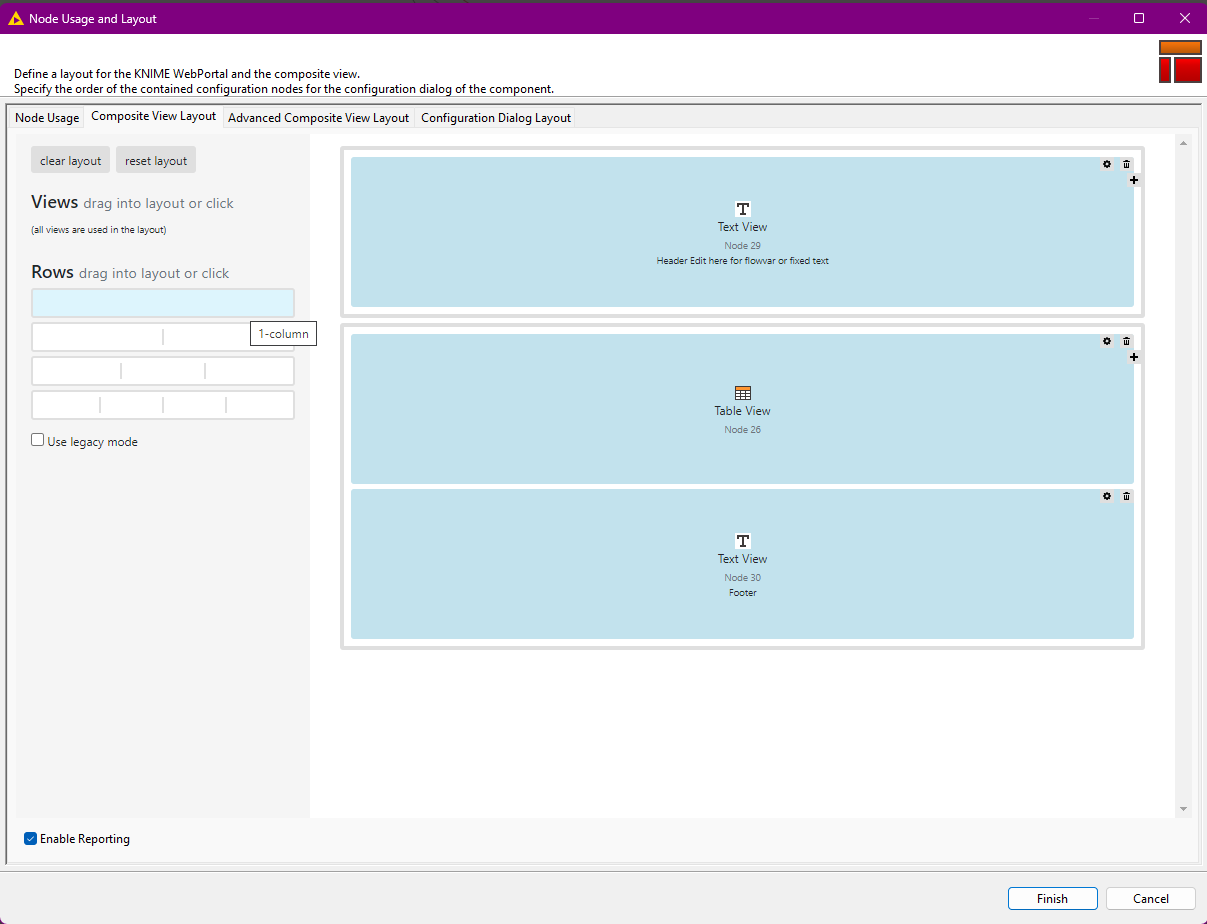Click the Footer text in Node 30 cell
1207x924 pixels.
click(x=742, y=593)
